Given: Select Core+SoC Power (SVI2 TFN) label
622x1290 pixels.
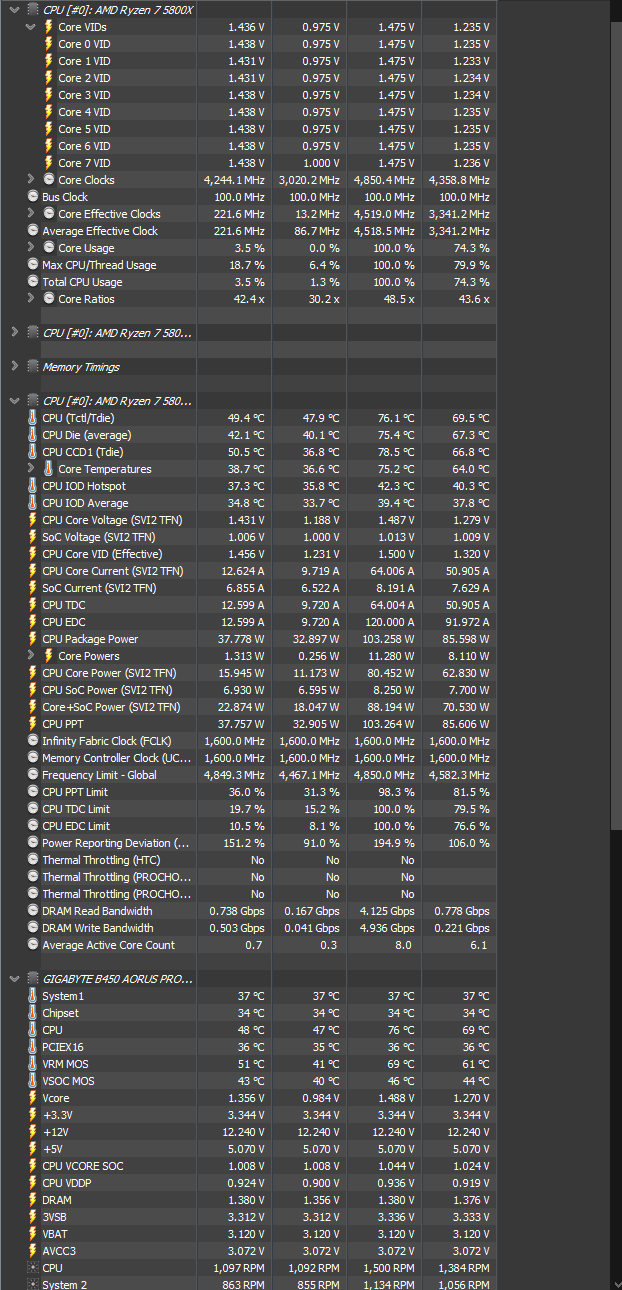Looking at the screenshot, I should [x=111, y=707].
